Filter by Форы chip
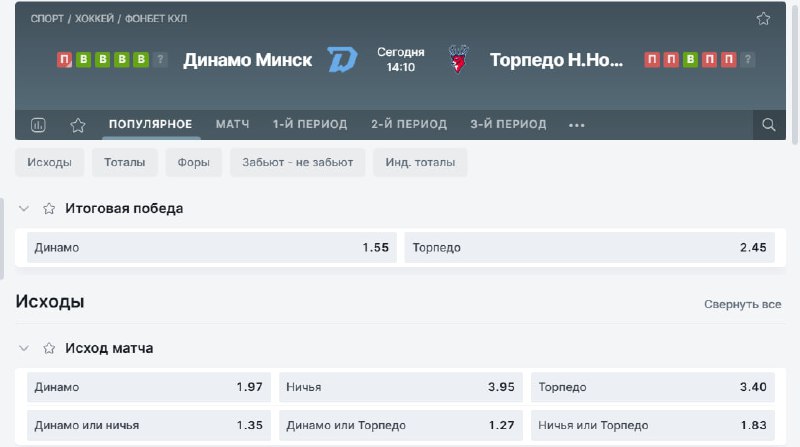The image size is (800, 447). click(x=193, y=162)
